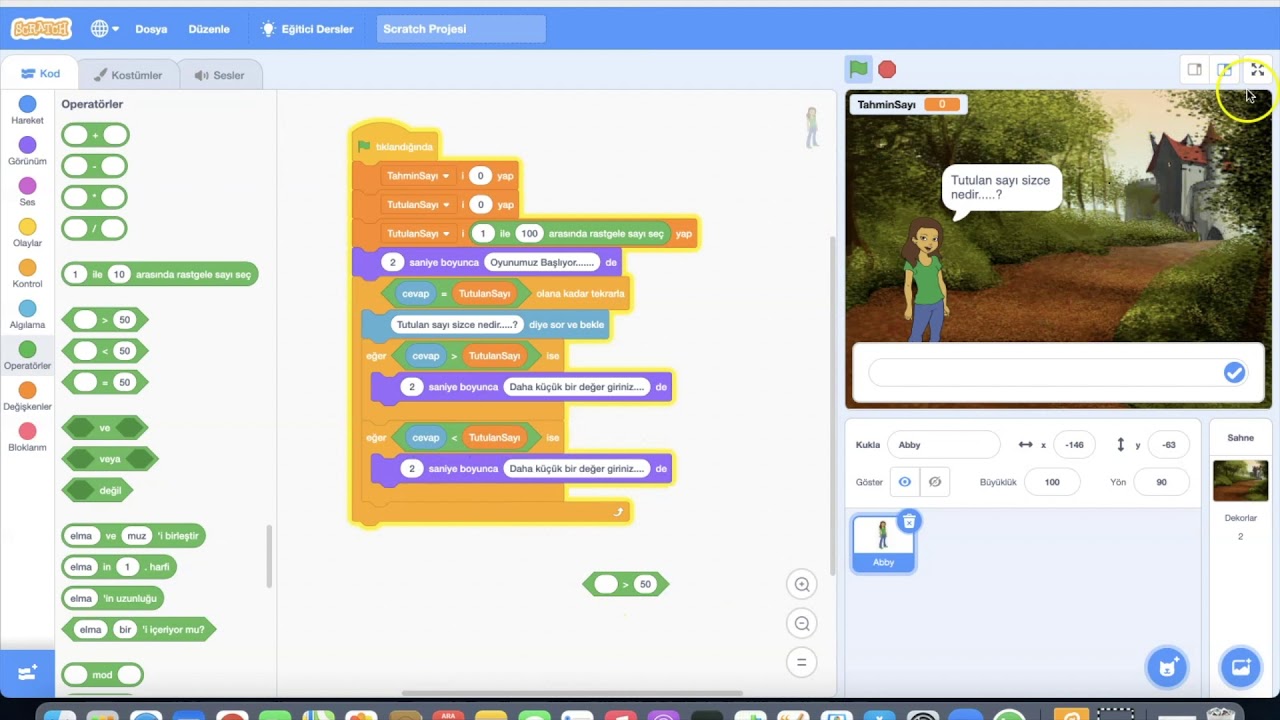Click the subtraction operator block in palette
This screenshot has height=720, width=1280.
click(x=95, y=166)
